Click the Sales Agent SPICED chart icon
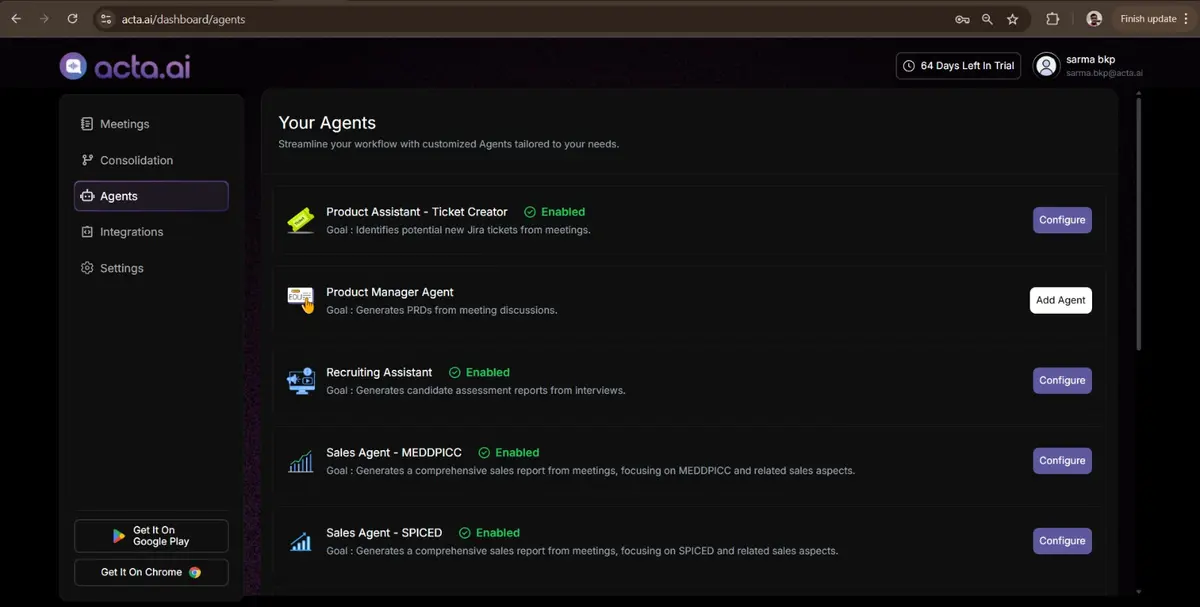The image size is (1200, 607). (x=300, y=540)
